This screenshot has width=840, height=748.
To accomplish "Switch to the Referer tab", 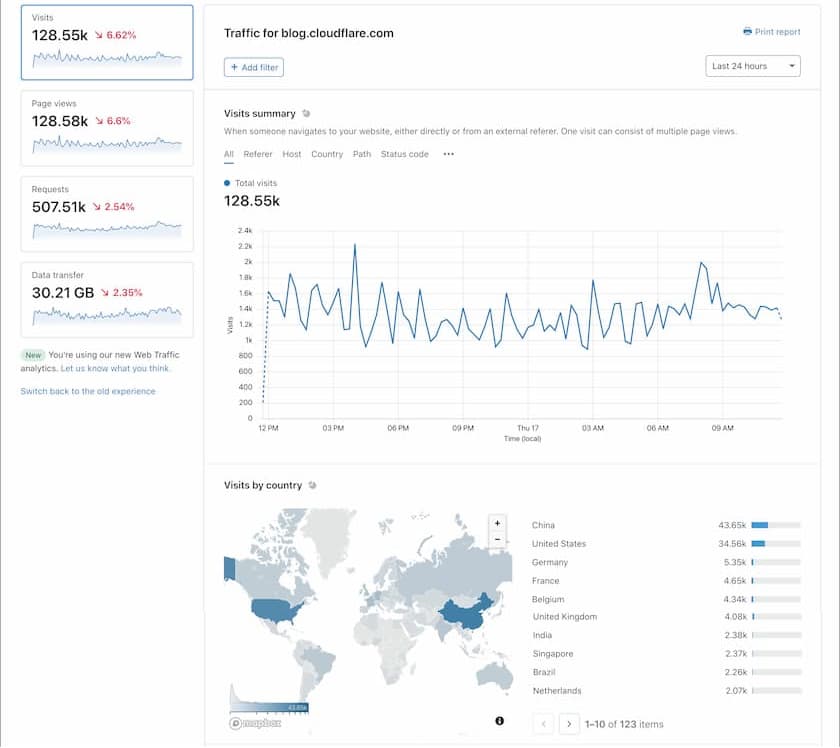I will (x=258, y=154).
